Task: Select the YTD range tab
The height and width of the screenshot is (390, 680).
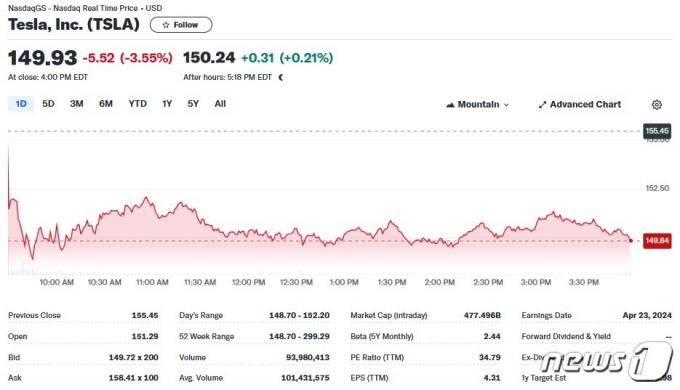Action: click(137, 104)
